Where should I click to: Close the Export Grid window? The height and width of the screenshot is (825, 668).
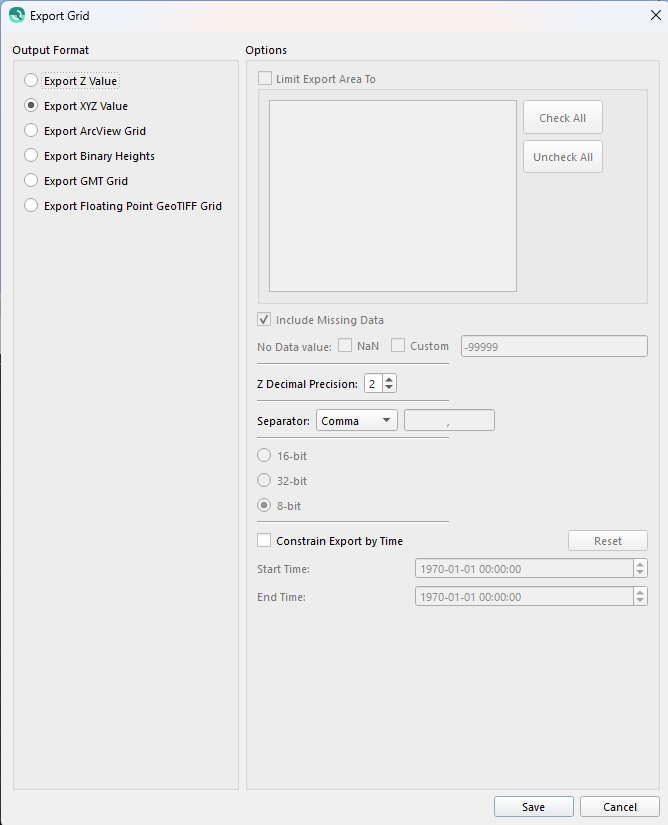click(x=655, y=15)
